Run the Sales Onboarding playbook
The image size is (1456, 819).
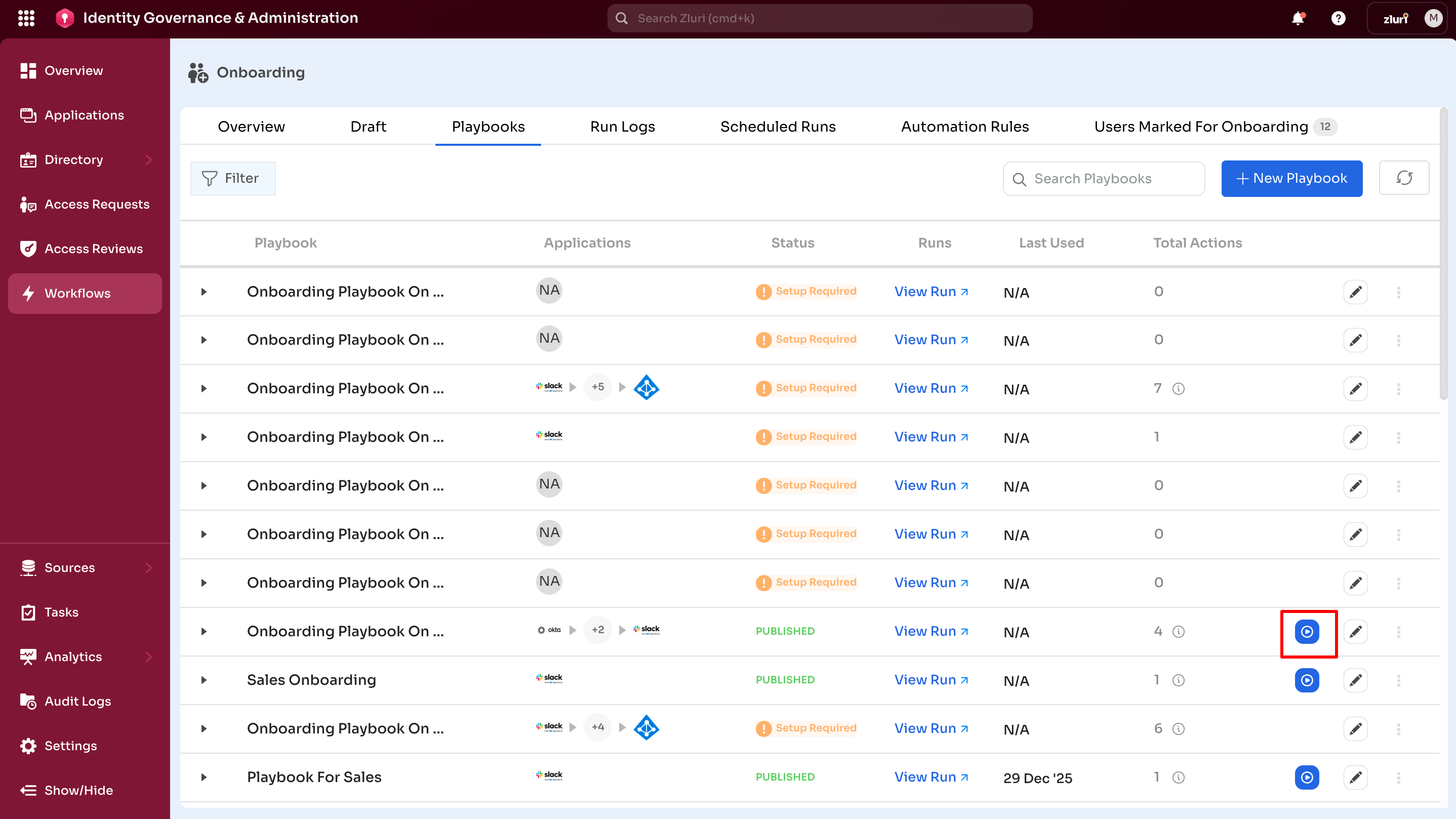point(1306,680)
